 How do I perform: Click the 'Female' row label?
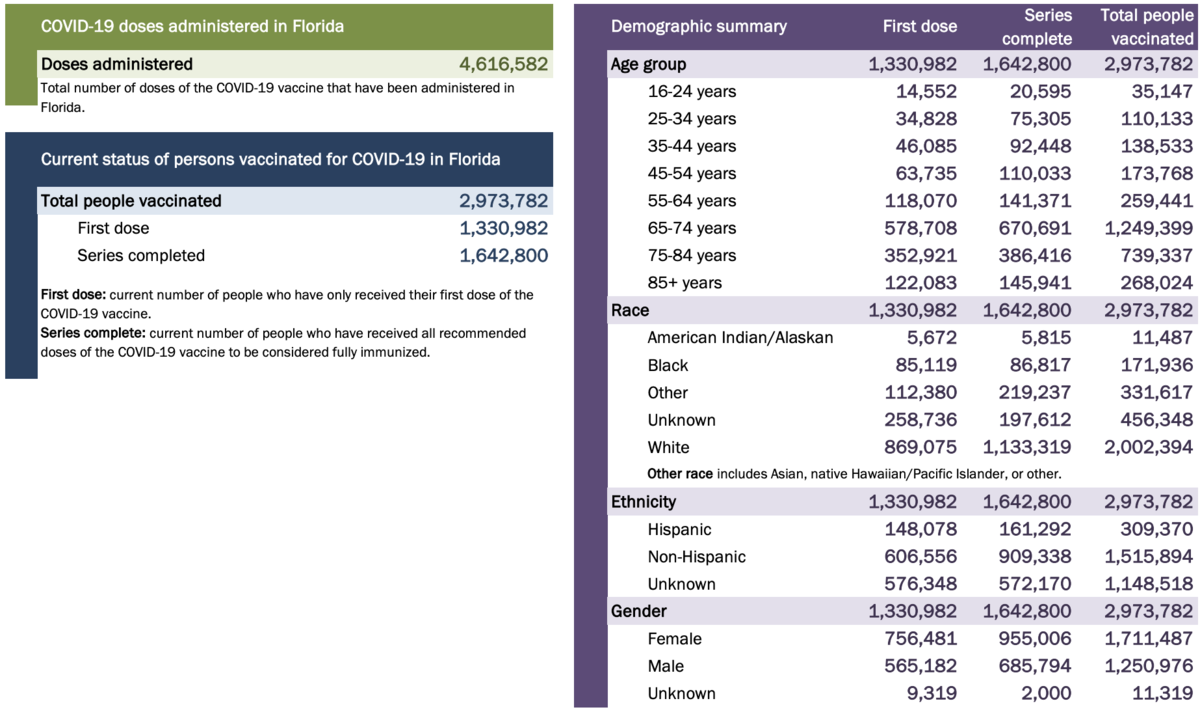pyautogui.click(x=675, y=639)
